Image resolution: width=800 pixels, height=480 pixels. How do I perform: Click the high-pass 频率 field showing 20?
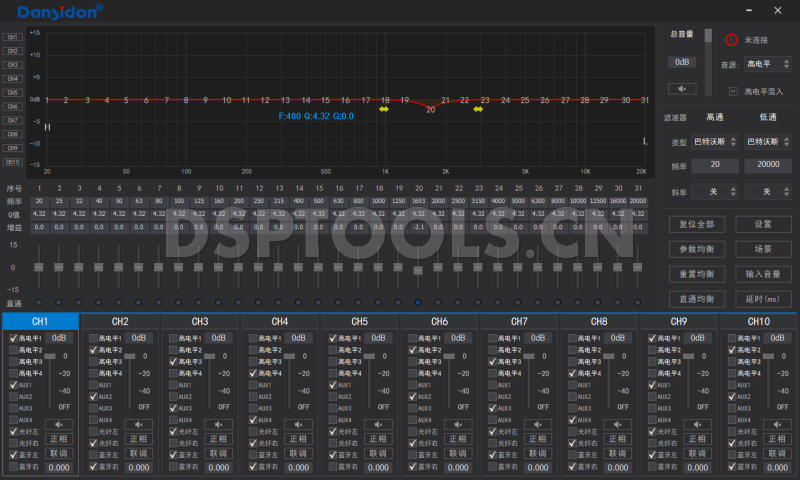coord(714,165)
